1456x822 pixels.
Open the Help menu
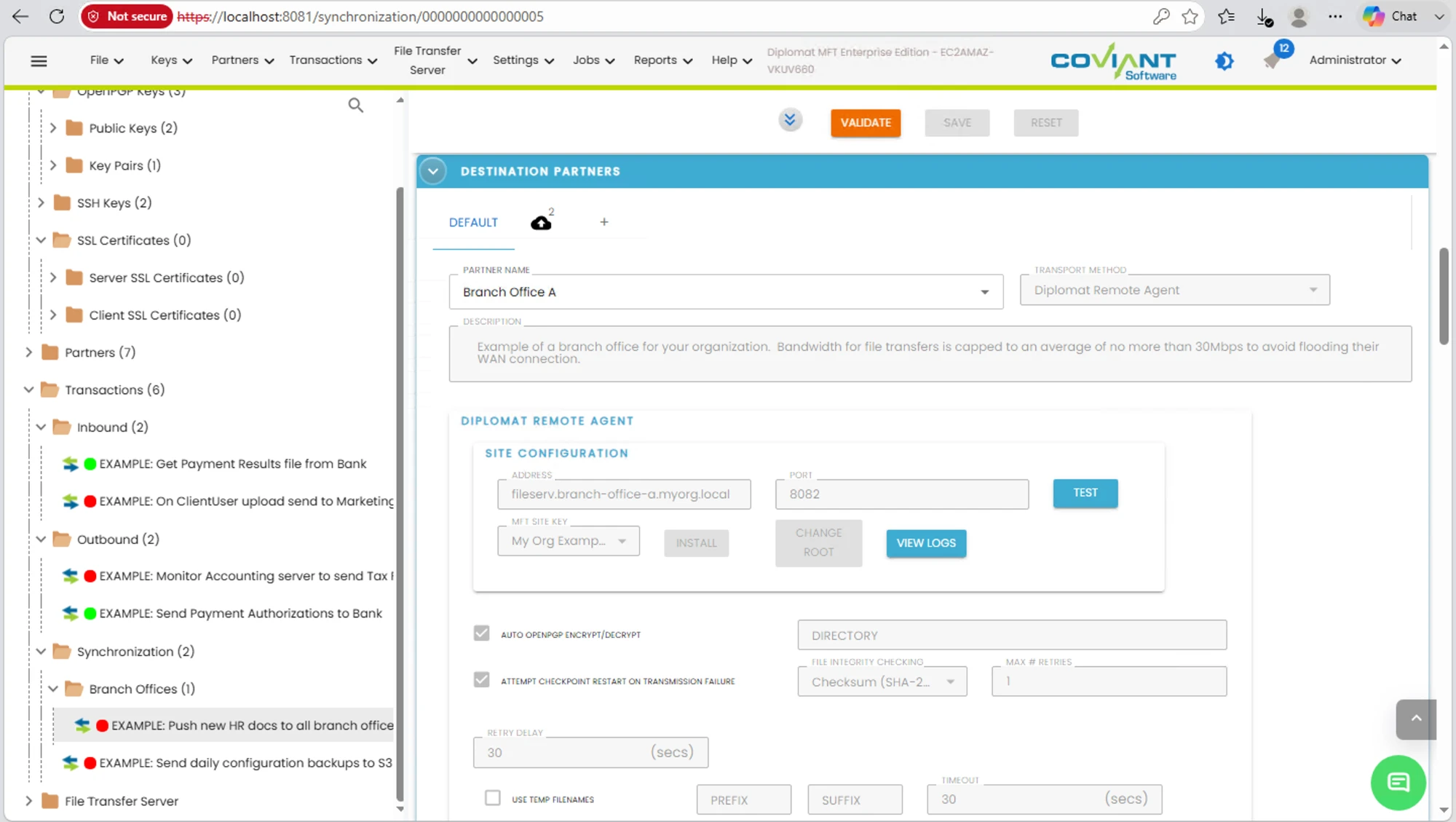732,60
